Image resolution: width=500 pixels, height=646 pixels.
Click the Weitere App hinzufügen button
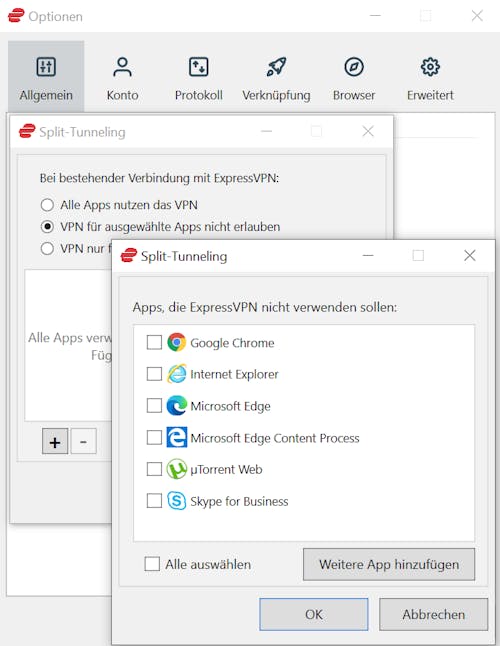389,564
